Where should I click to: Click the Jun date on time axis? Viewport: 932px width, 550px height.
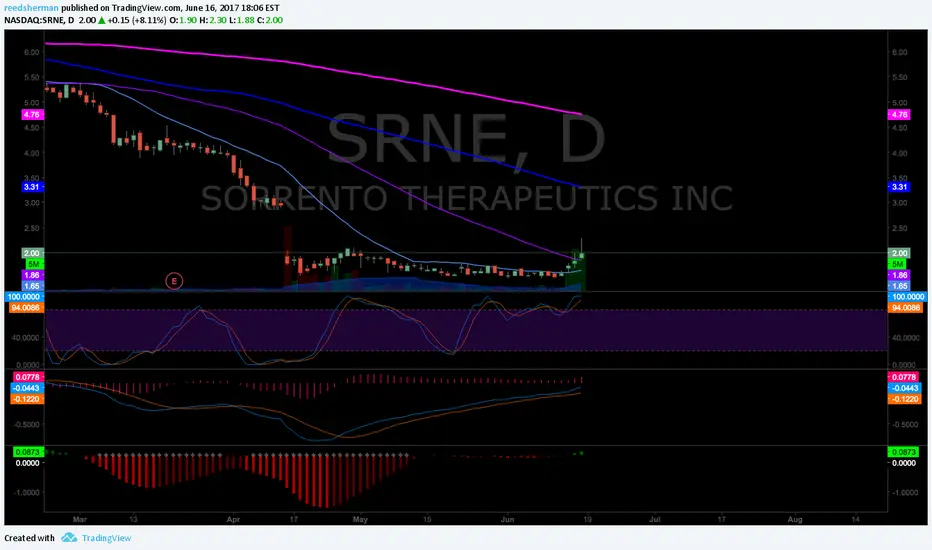pos(507,519)
